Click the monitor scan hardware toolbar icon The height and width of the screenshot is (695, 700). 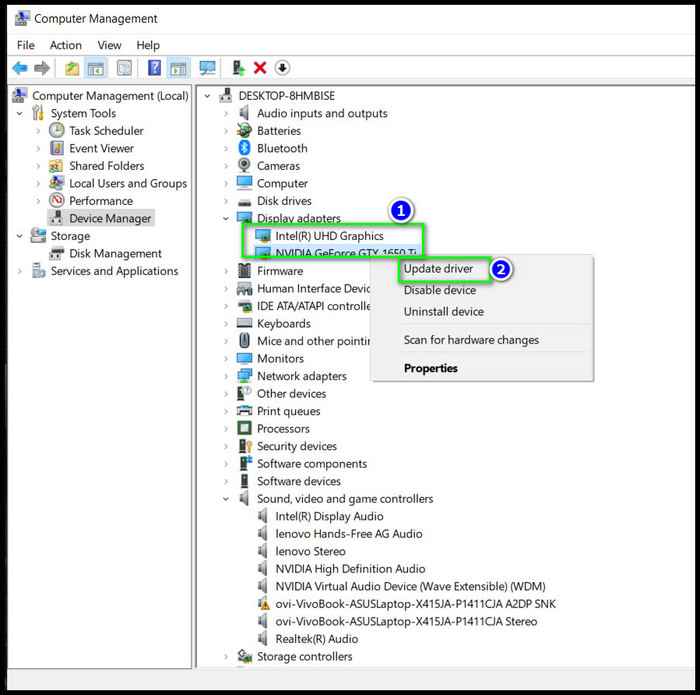coord(208,68)
